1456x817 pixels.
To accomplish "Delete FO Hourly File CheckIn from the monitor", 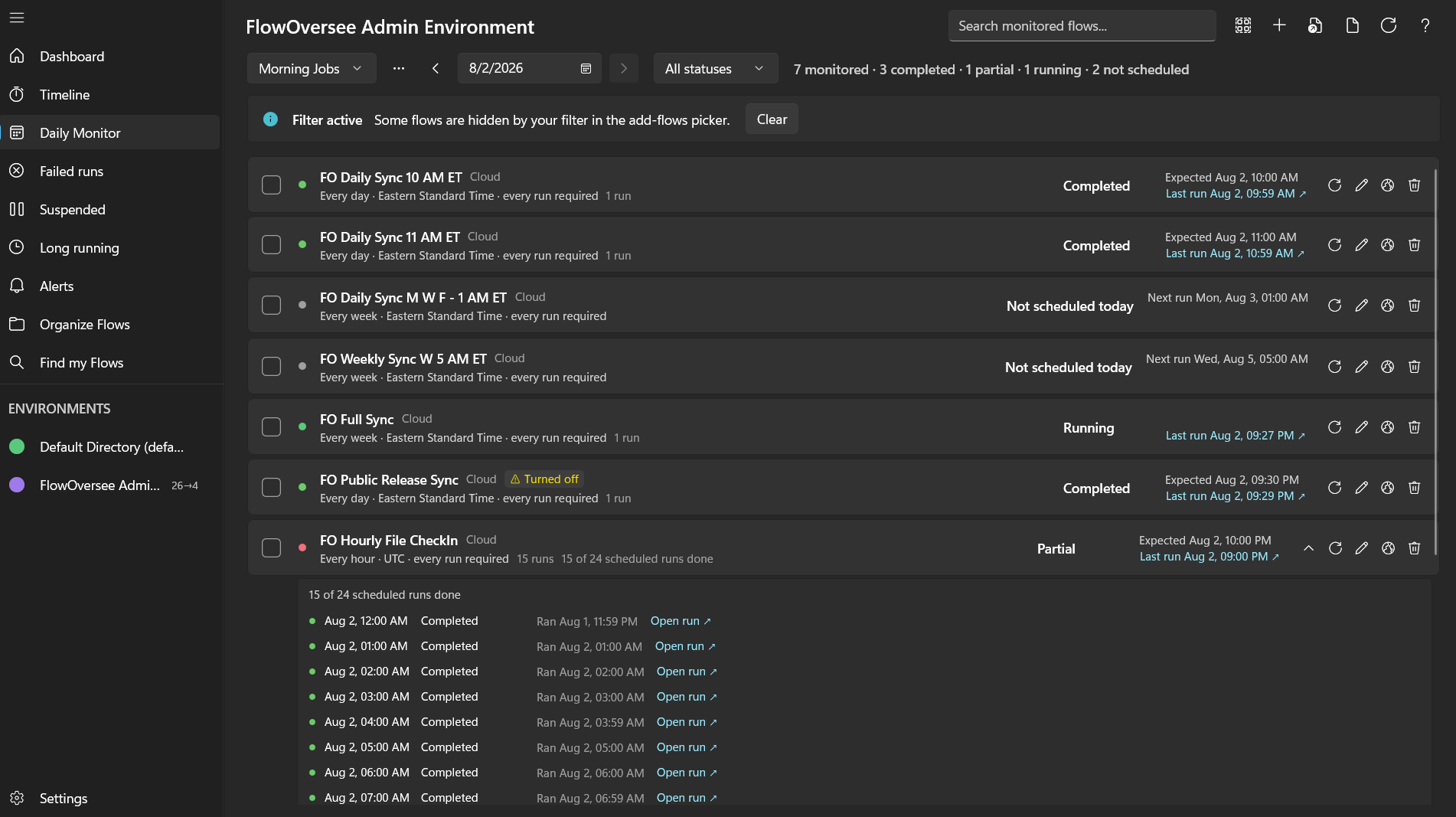I will [x=1415, y=548].
